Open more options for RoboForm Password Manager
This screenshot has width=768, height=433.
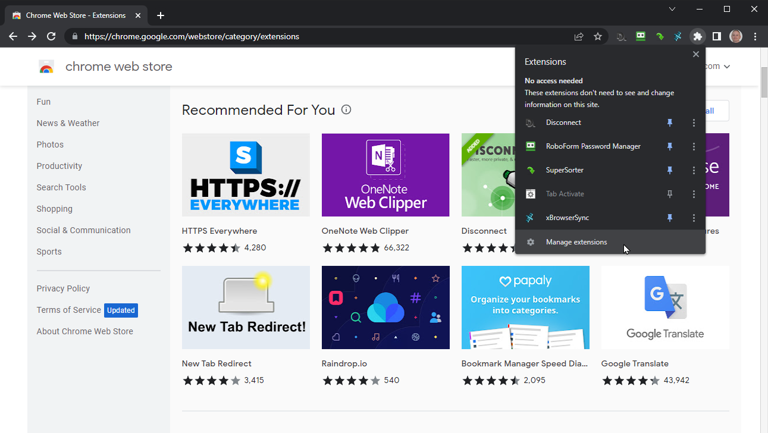point(694,146)
